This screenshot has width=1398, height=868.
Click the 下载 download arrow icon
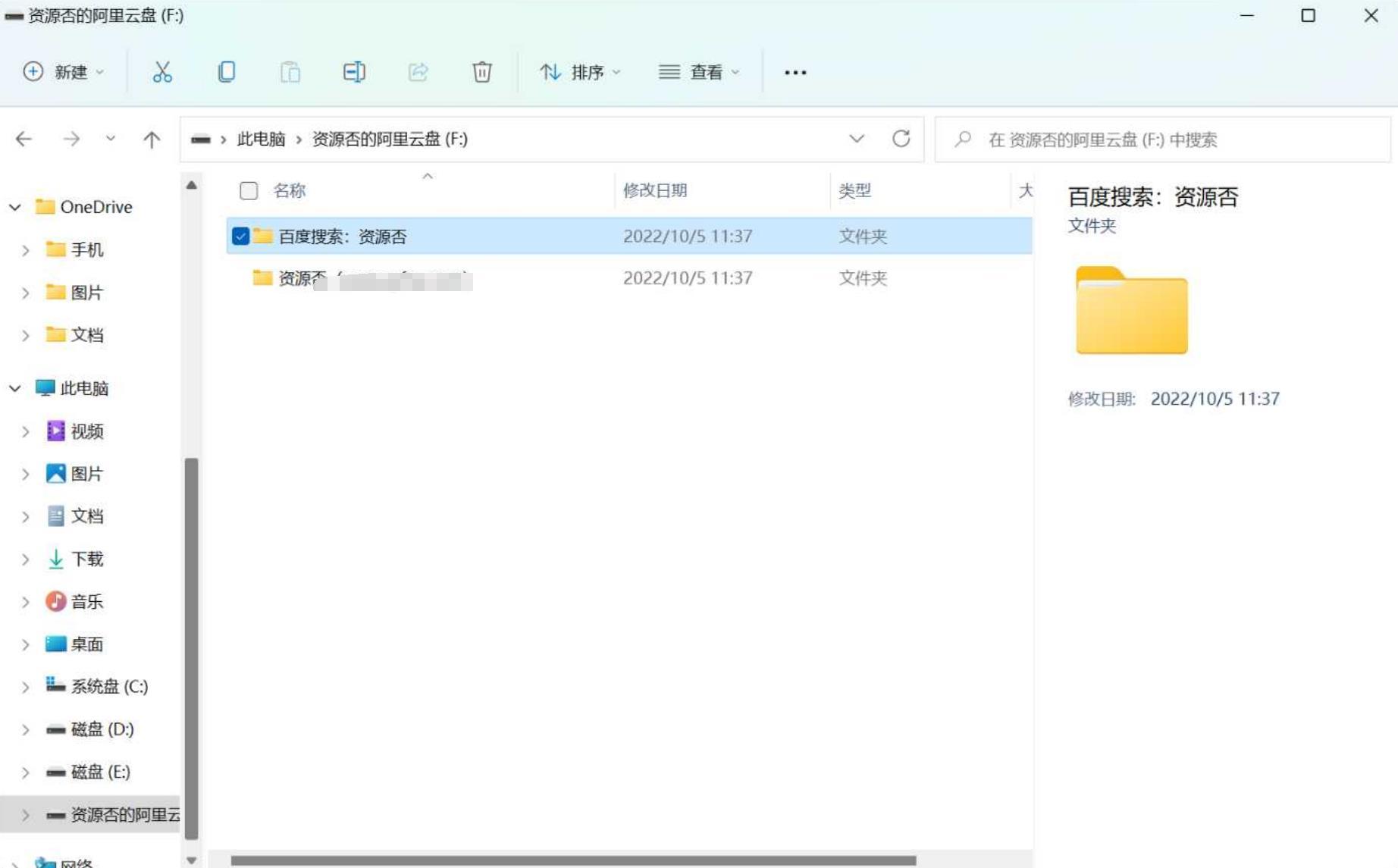[x=56, y=559]
